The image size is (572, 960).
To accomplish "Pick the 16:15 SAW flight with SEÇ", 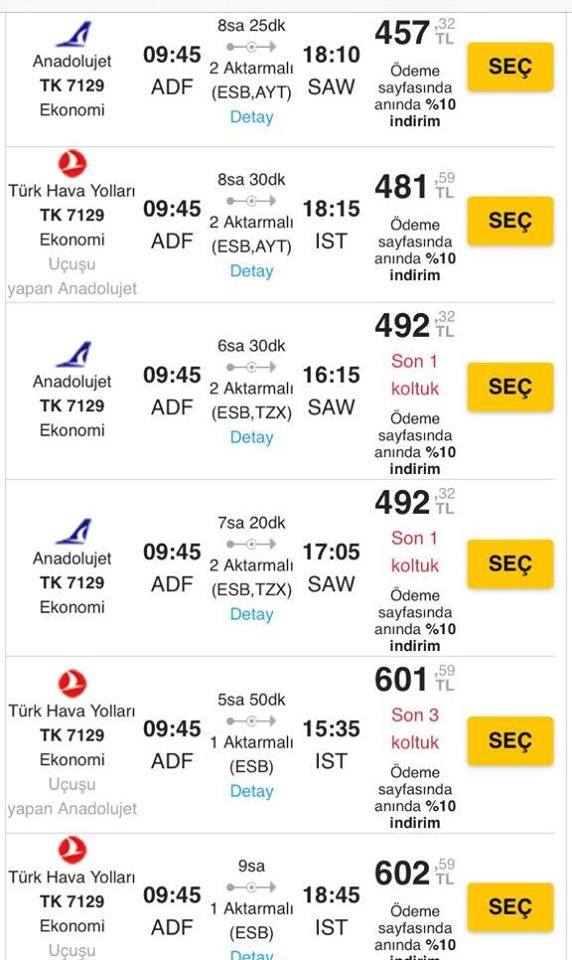I will (510, 387).
